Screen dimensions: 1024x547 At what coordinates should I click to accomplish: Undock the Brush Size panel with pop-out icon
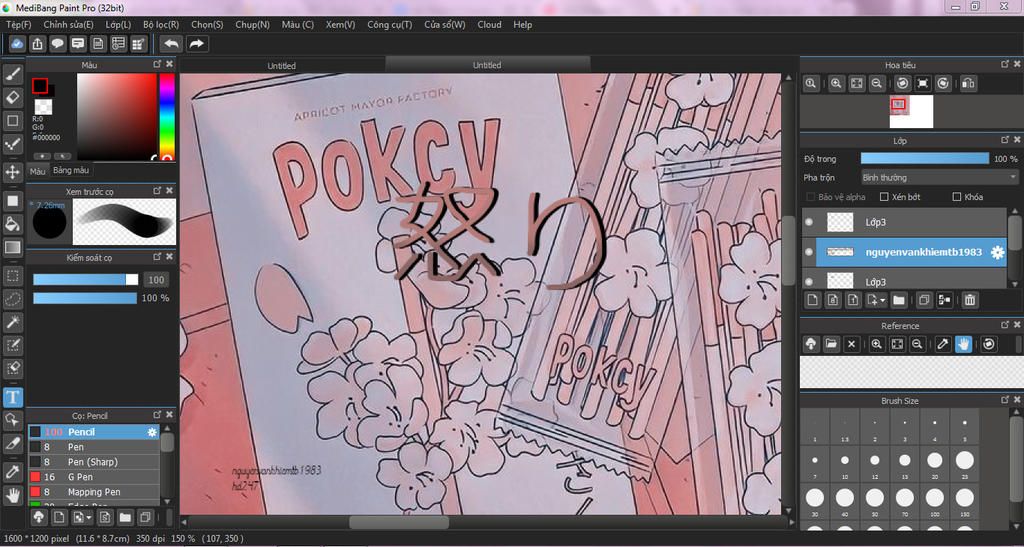[x=1005, y=400]
